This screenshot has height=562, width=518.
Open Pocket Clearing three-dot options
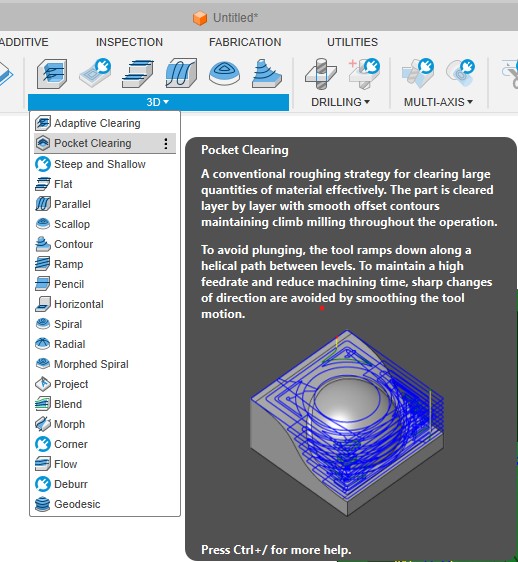coord(166,143)
